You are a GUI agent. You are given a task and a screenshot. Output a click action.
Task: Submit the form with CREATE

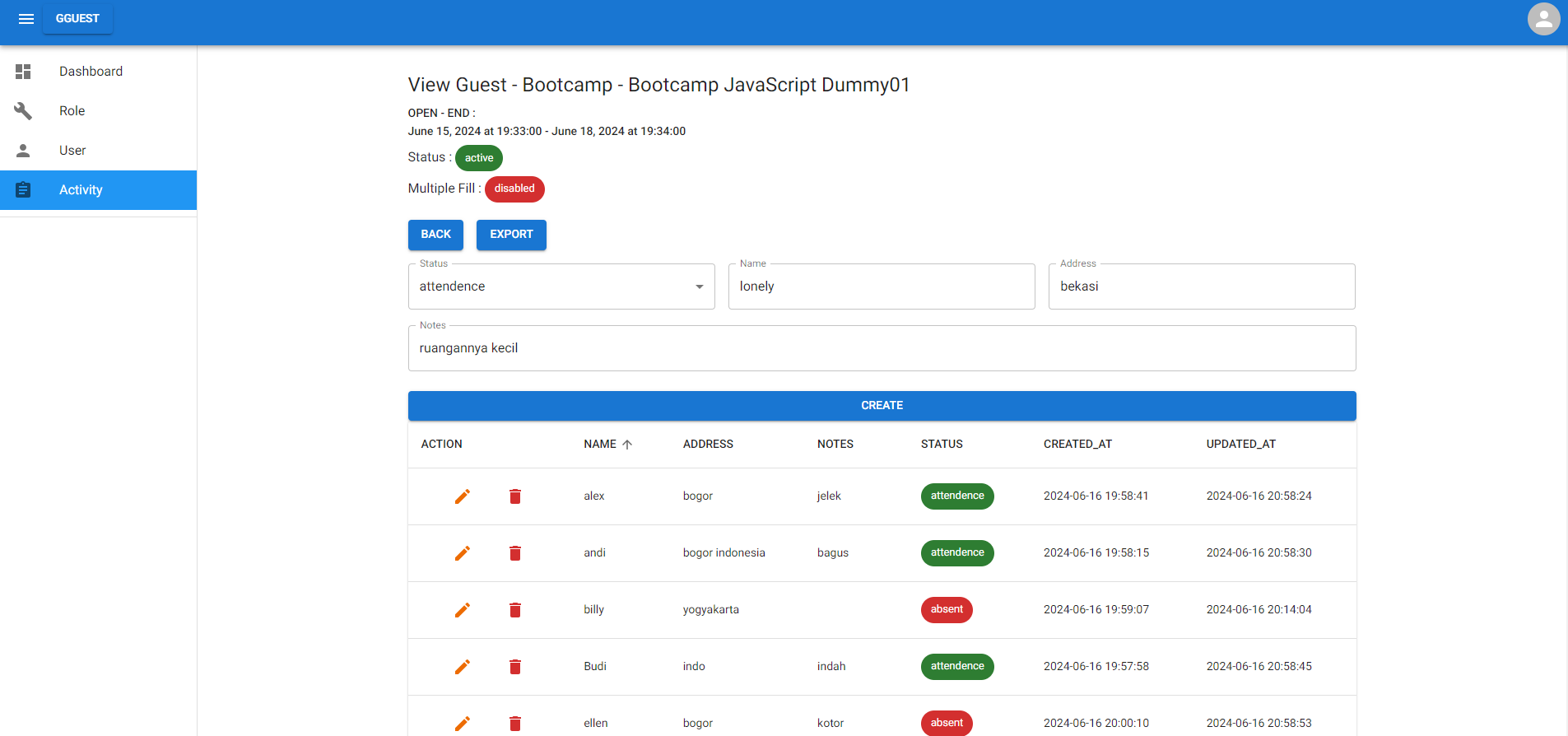pyautogui.click(x=882, y=406)
